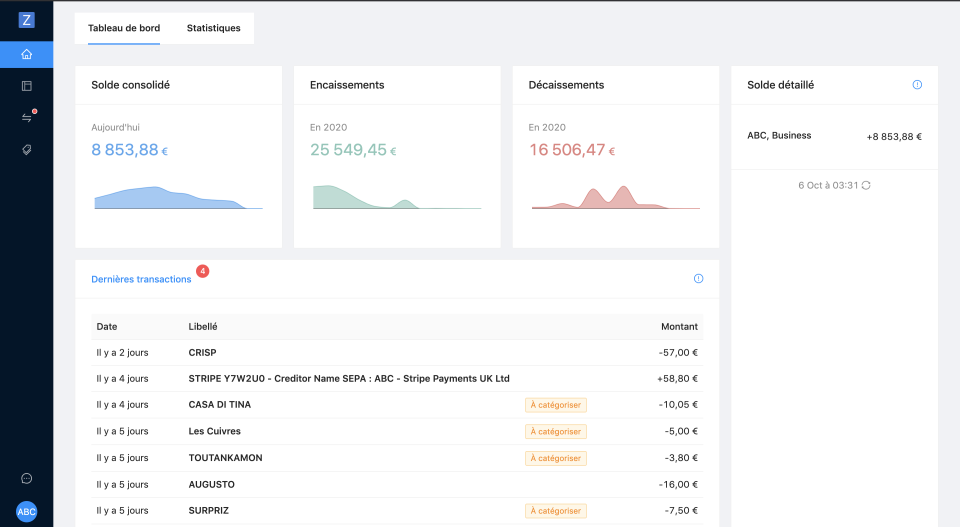The image size is (960, 527).
Task: Select the Tableau de bord tab
Action: 124,28
